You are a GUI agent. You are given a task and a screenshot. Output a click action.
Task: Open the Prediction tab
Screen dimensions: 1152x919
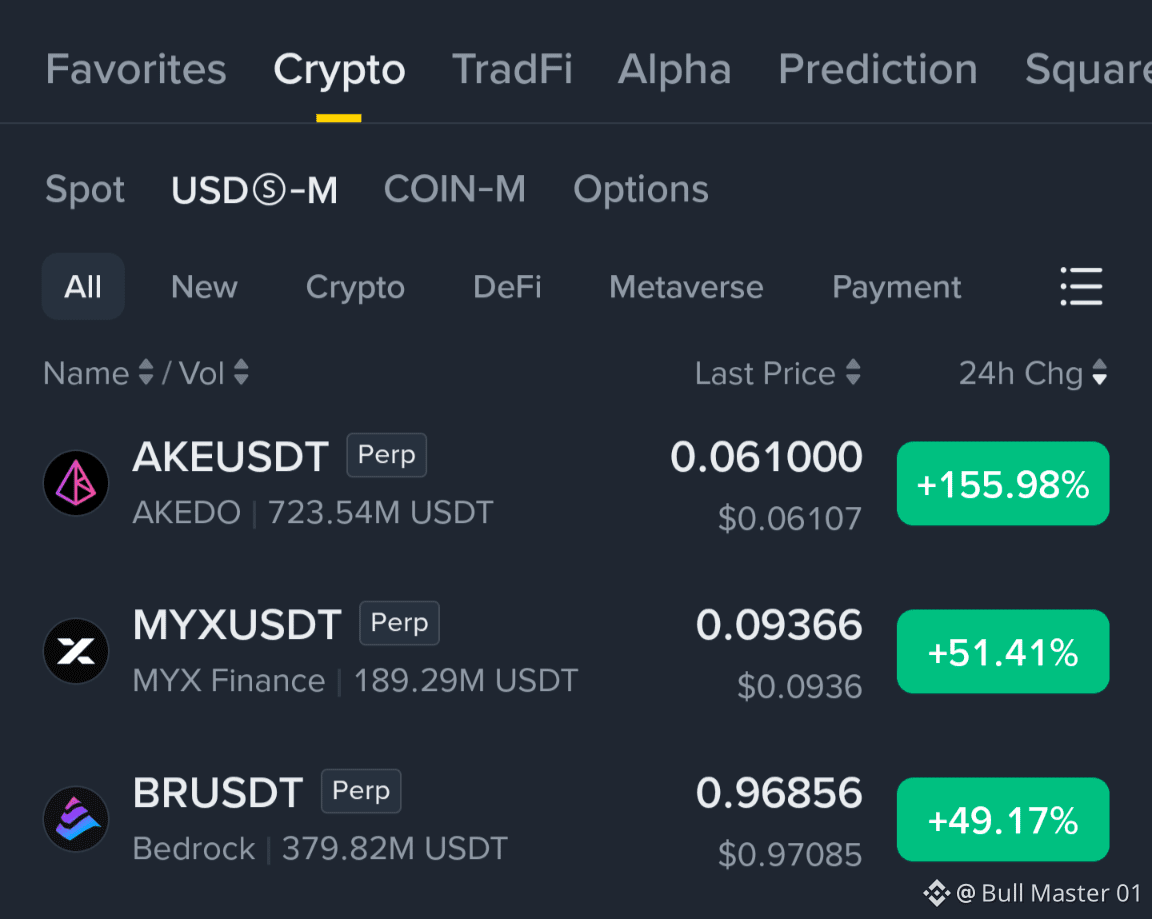878,70
